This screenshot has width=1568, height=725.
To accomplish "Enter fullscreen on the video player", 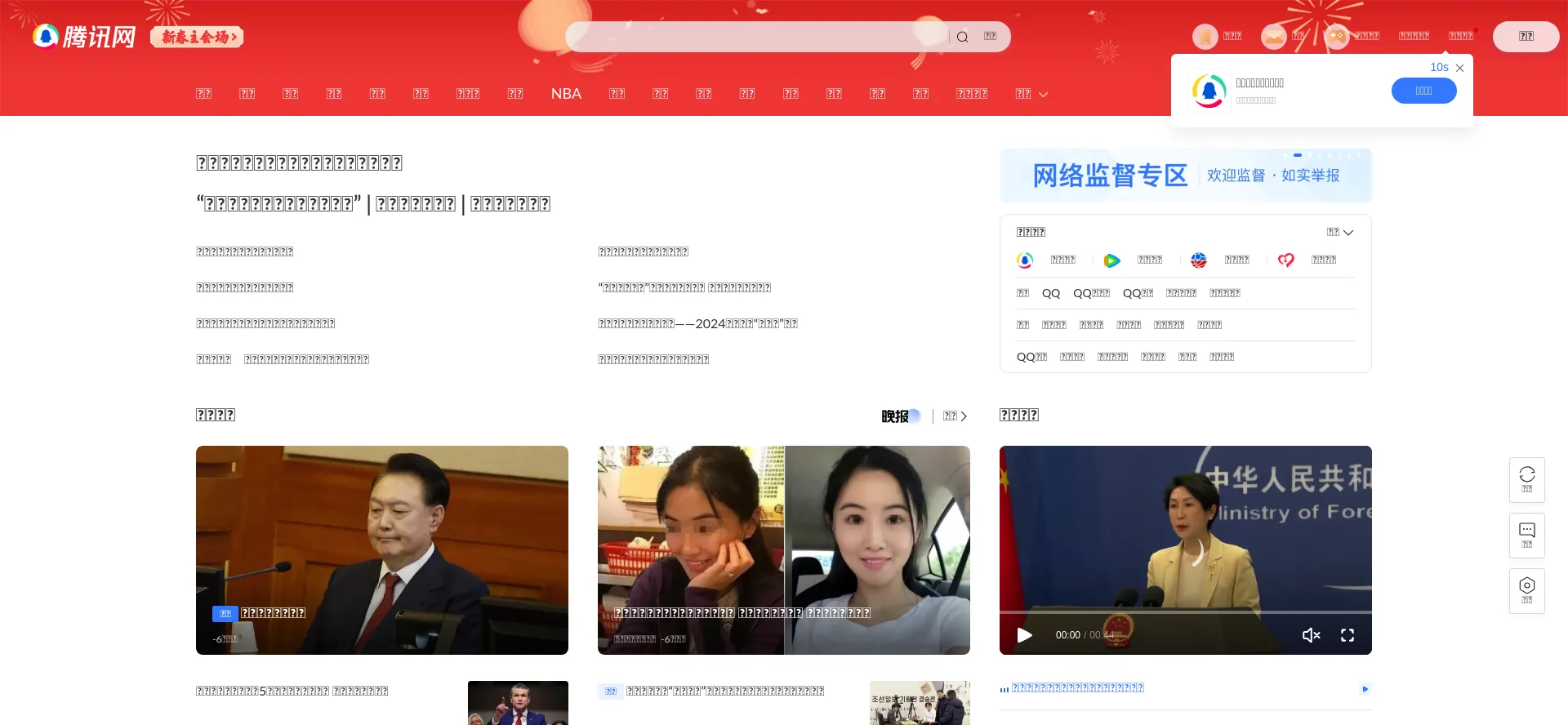I will [1347, 635].
